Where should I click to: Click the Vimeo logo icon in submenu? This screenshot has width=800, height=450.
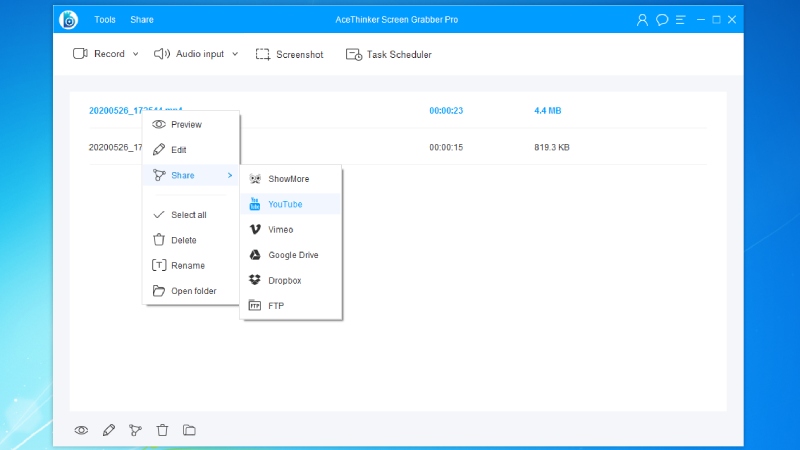click(255, 230)
